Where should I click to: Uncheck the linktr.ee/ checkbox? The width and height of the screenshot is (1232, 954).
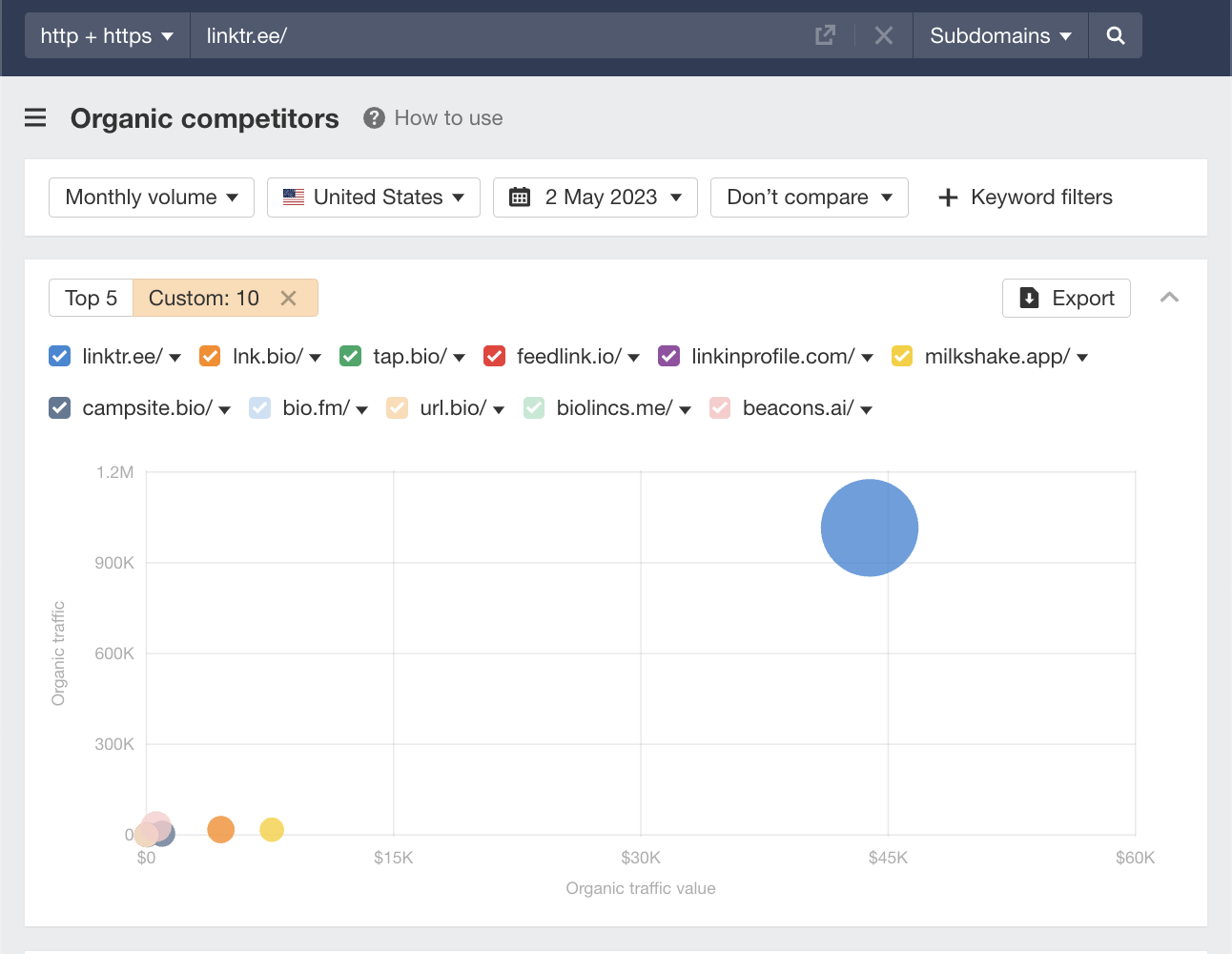click(59, 356)
